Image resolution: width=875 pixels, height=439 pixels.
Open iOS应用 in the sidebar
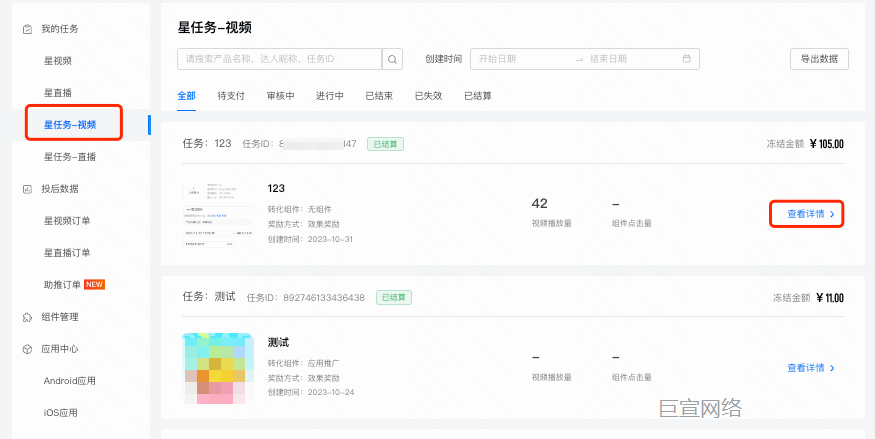(61, 413)
